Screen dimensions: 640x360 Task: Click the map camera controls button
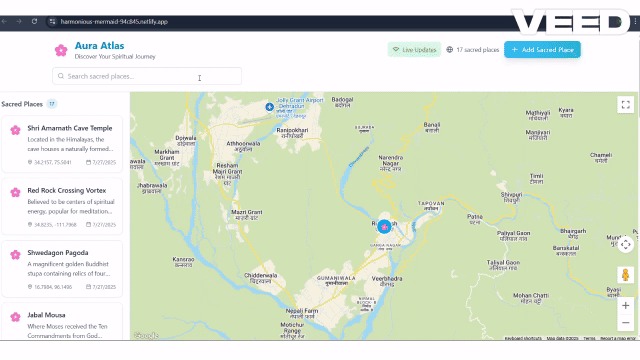[x=625, y=244]
